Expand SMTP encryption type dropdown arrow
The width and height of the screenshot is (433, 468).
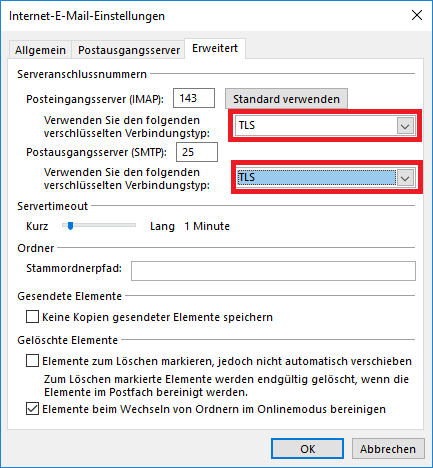(405, 178)
